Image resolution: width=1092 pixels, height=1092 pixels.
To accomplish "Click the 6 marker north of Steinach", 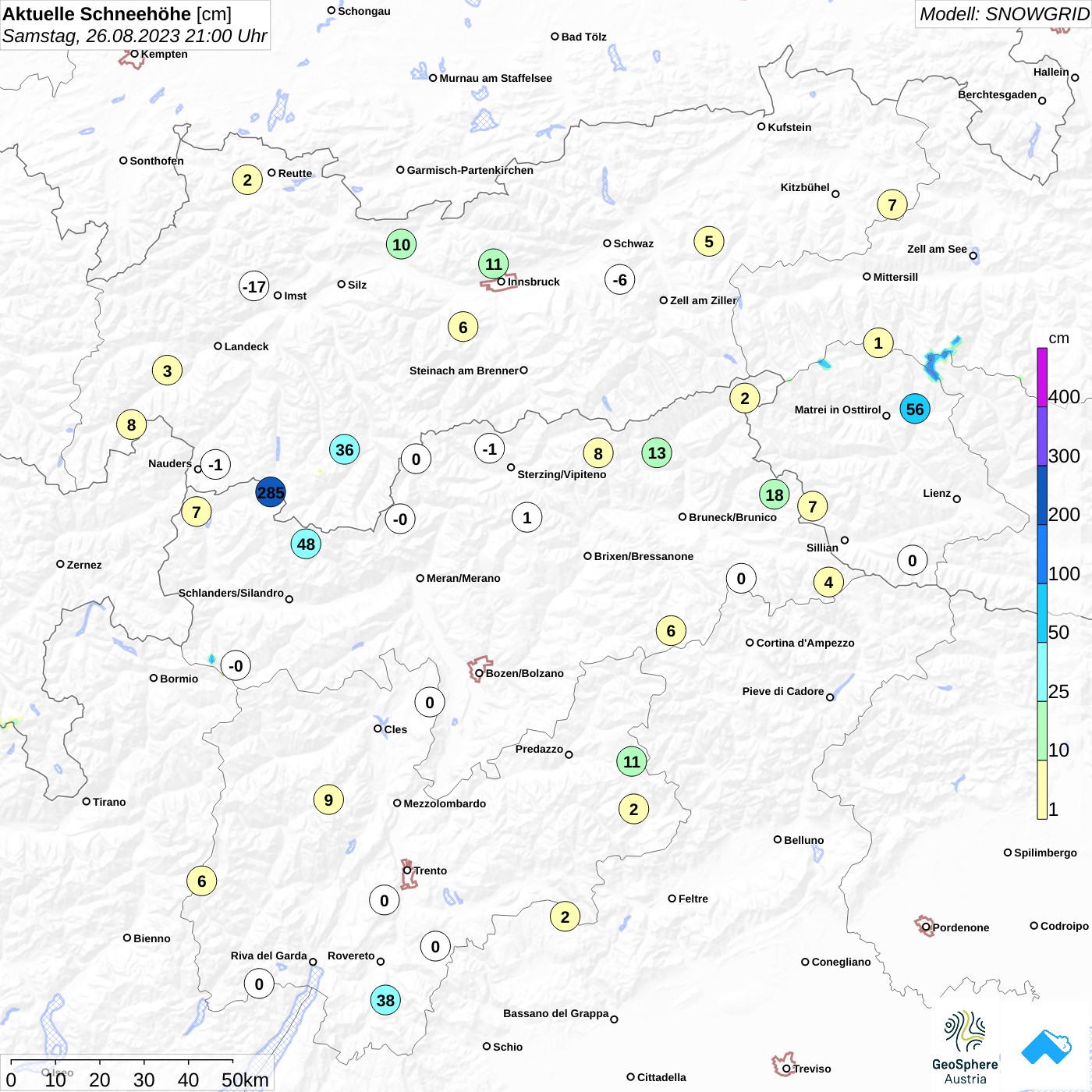I will click(x=463, y=327).
